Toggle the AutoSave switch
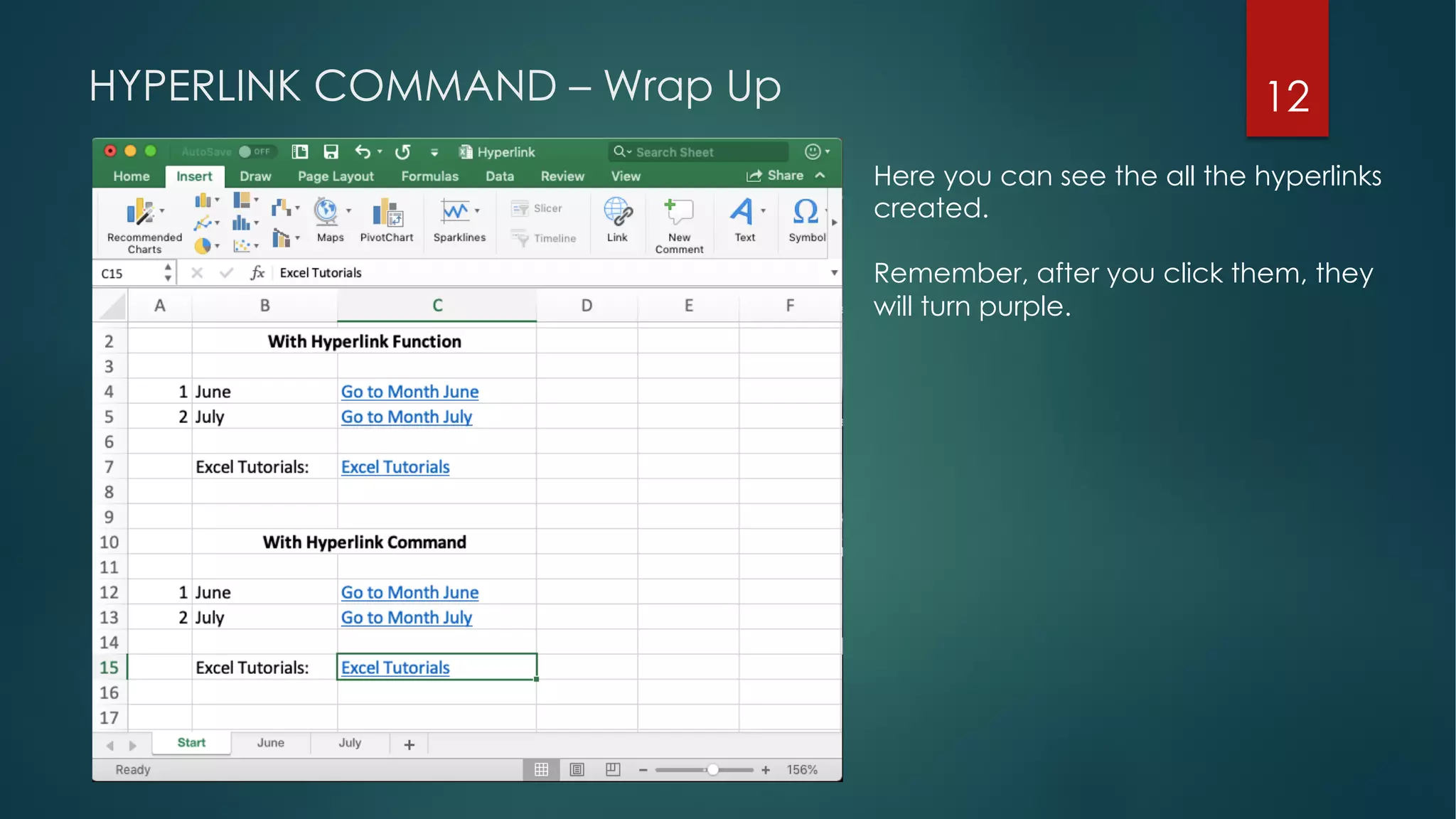1456x819 pixels. (x=255, y=151)
